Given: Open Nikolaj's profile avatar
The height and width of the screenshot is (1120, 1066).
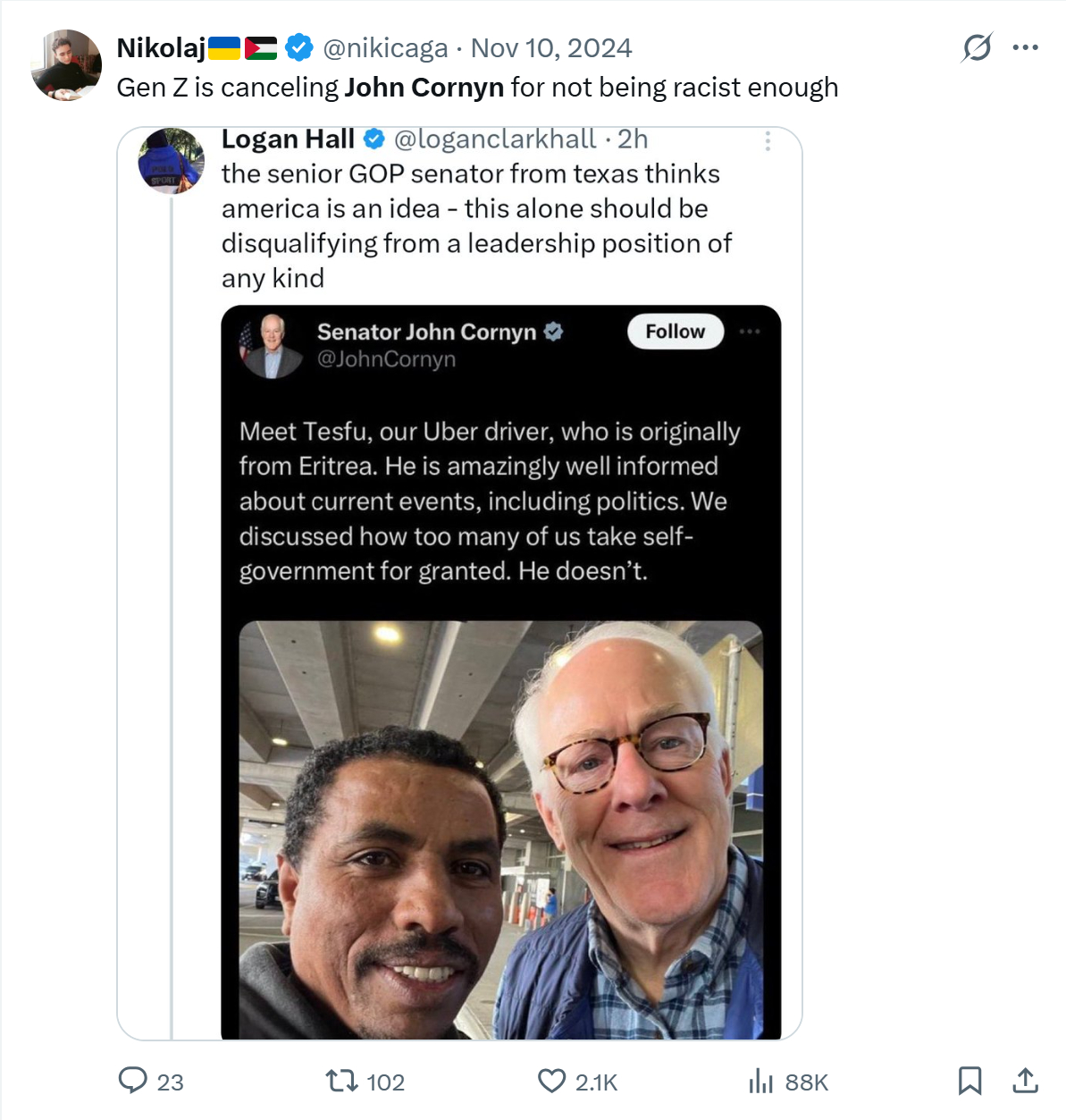Looking at the screenshot, I should pos(66,64).
